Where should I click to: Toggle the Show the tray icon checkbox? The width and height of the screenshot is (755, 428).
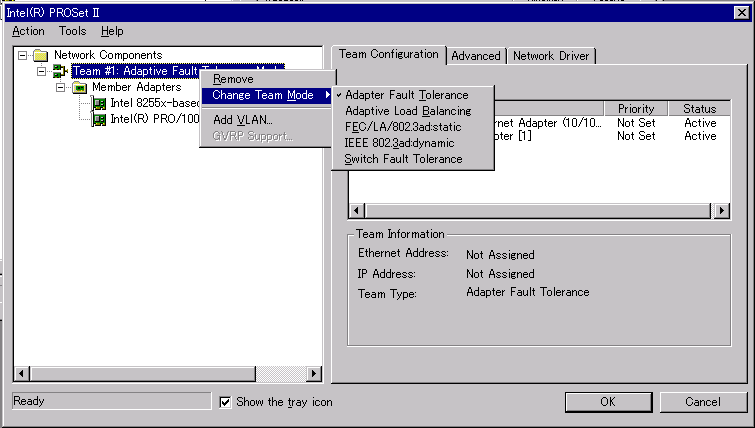coord(225,402)
